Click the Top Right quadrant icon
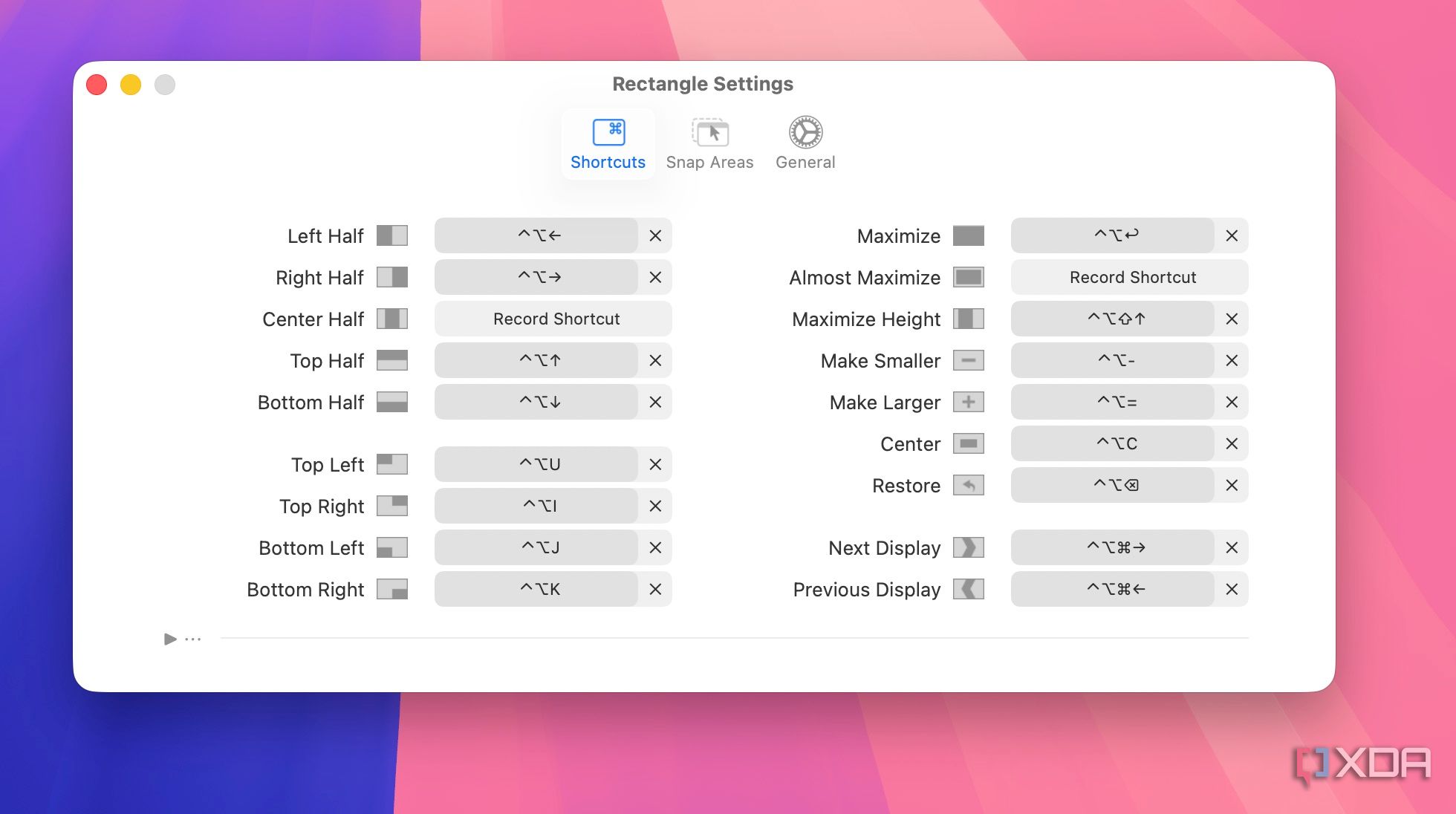The image size is (1456, 814). [x=392, y=506]
